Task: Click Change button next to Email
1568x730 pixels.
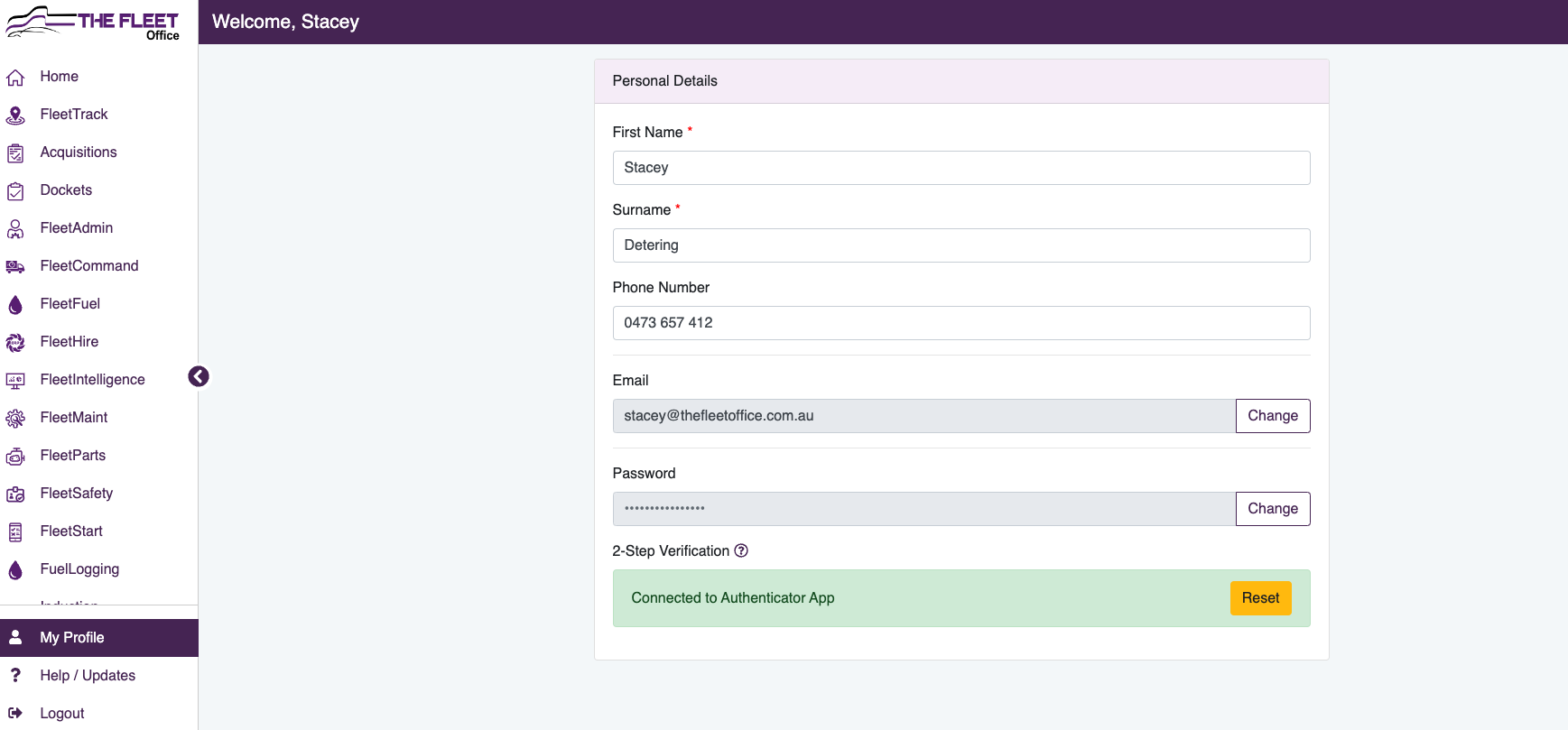Action: (x=1273, y=416)
